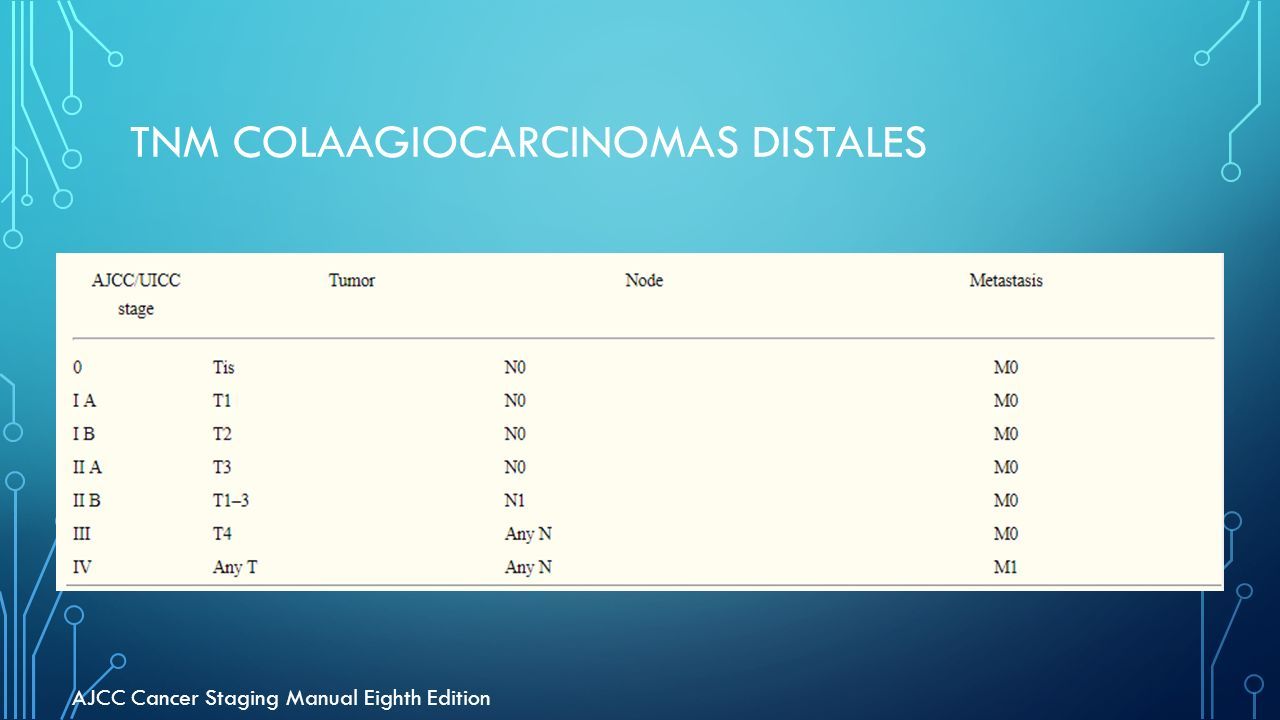Click stage II B row label

(x=88, y=500)
